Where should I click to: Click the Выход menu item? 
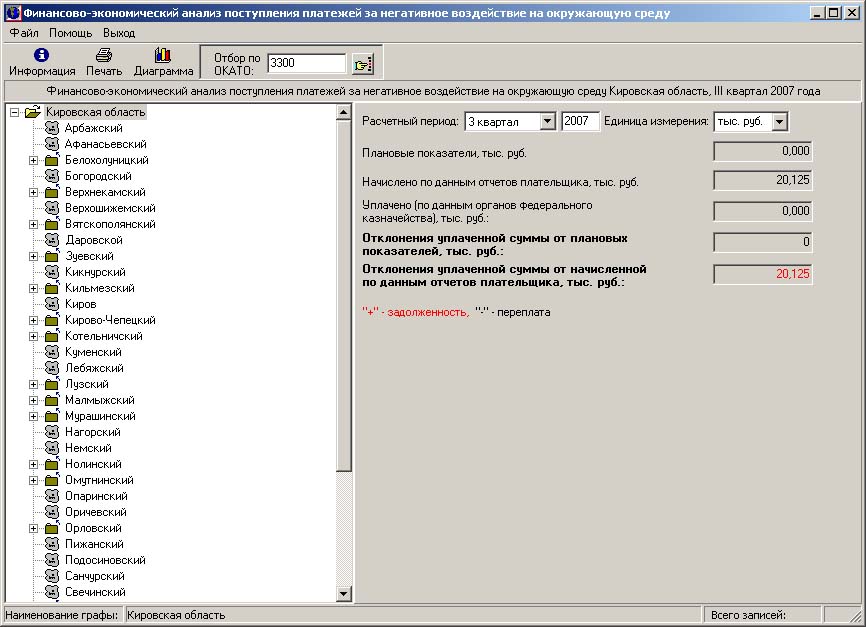[x=119, y=33]
